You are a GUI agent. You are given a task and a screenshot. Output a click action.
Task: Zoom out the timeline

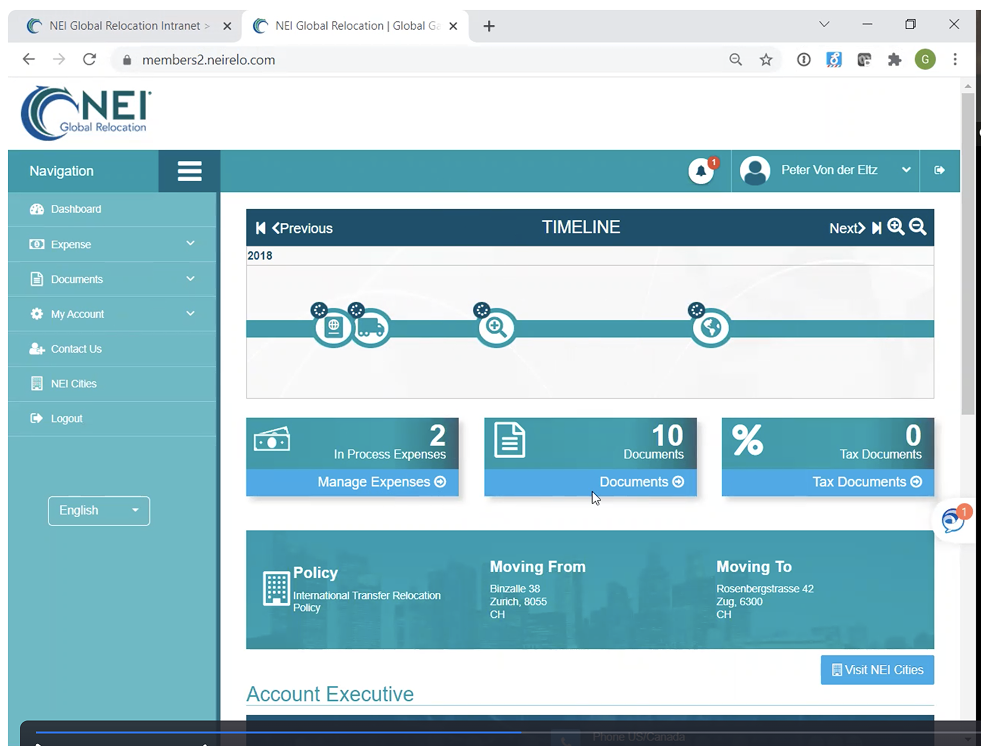[x=917, y=227]
